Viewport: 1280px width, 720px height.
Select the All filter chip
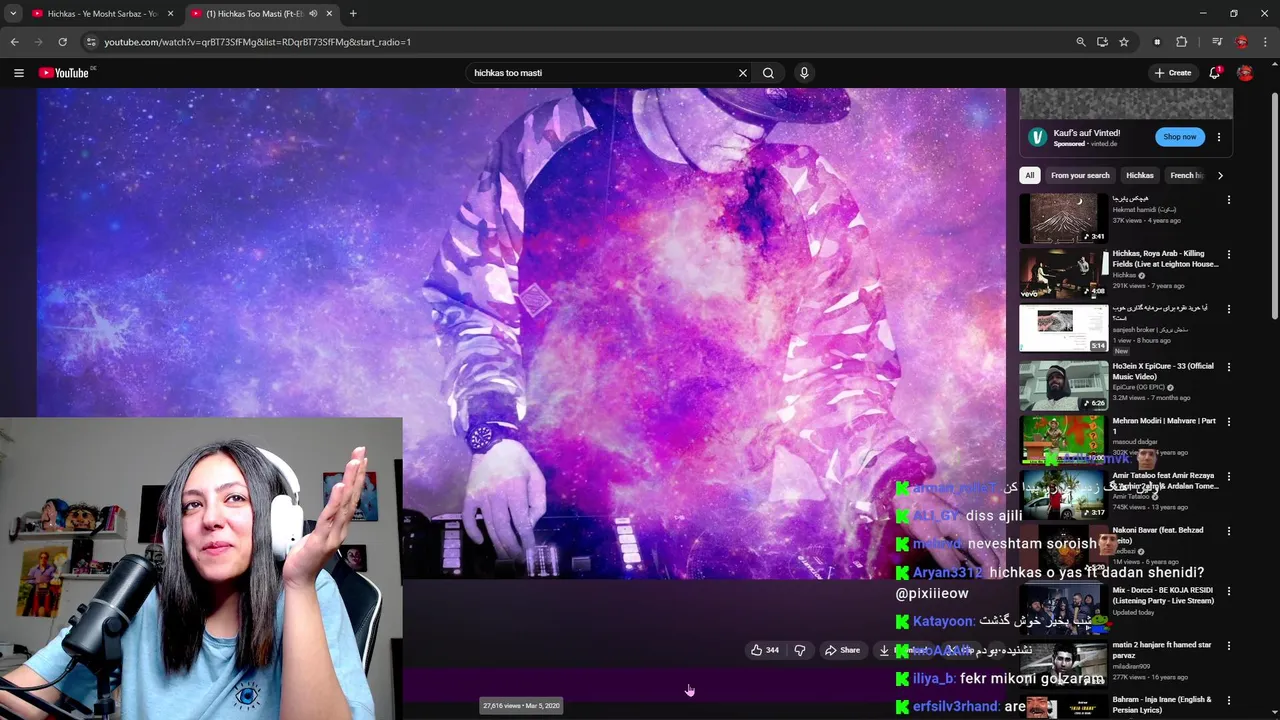[1030, 175]
